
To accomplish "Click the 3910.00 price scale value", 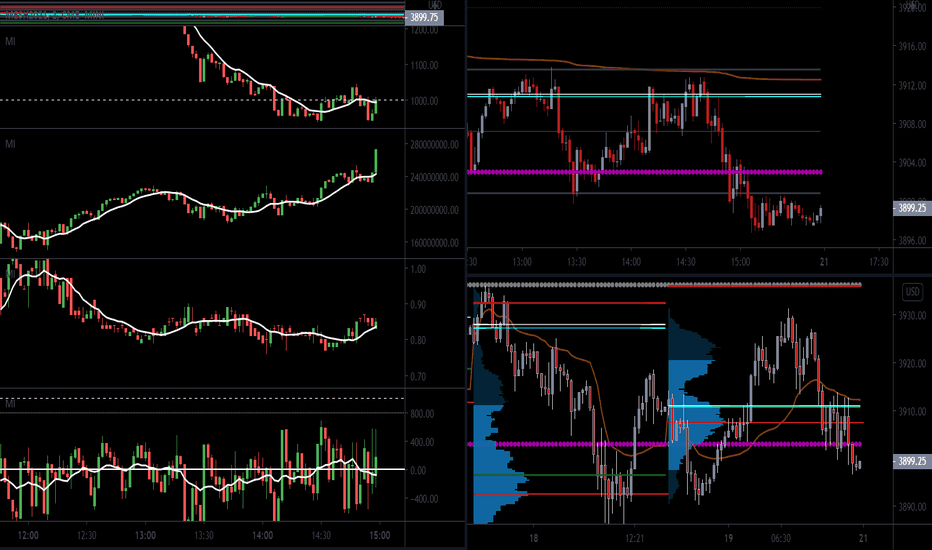I will coord(912,411).
